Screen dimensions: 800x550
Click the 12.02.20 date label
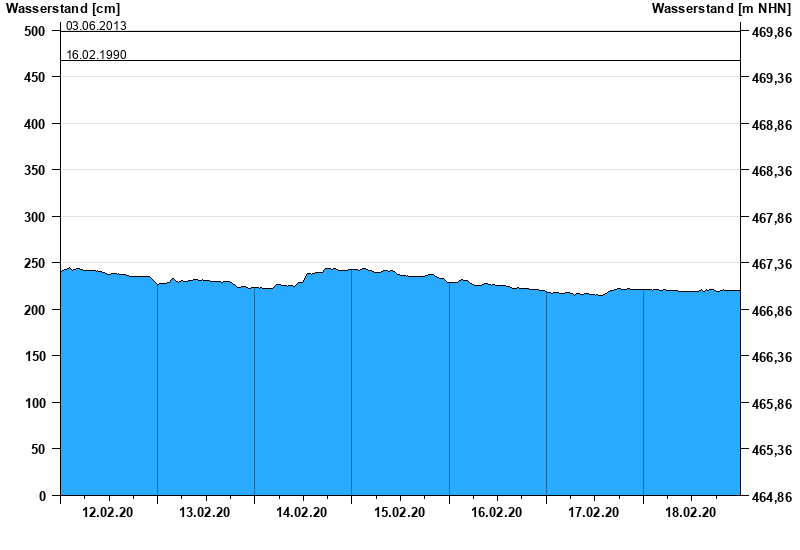tap(108, 513)
